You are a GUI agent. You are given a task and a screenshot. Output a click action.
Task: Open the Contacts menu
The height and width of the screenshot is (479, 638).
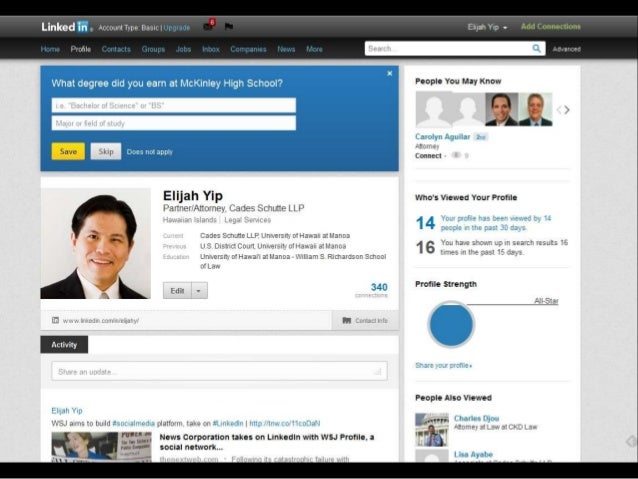[x=116, y=49]
